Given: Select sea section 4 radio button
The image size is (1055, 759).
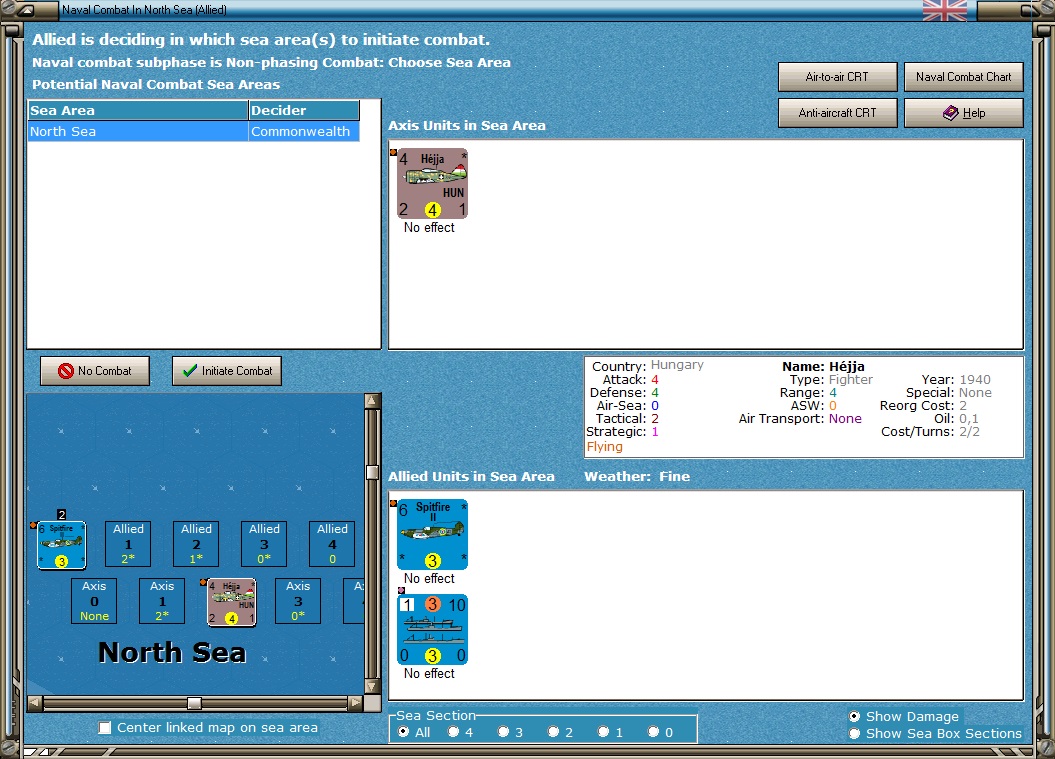Looking at the screenshot, I should [453, 731].
